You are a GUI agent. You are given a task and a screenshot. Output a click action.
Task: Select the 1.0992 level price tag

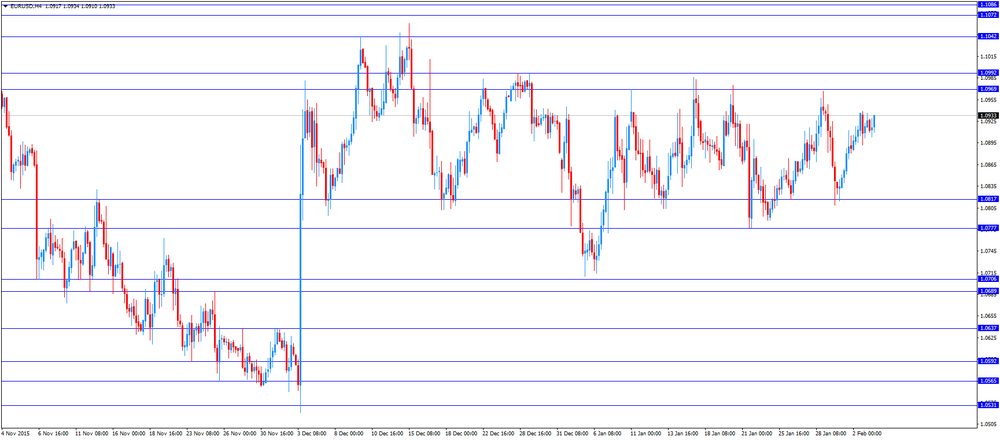coord(987,73)
